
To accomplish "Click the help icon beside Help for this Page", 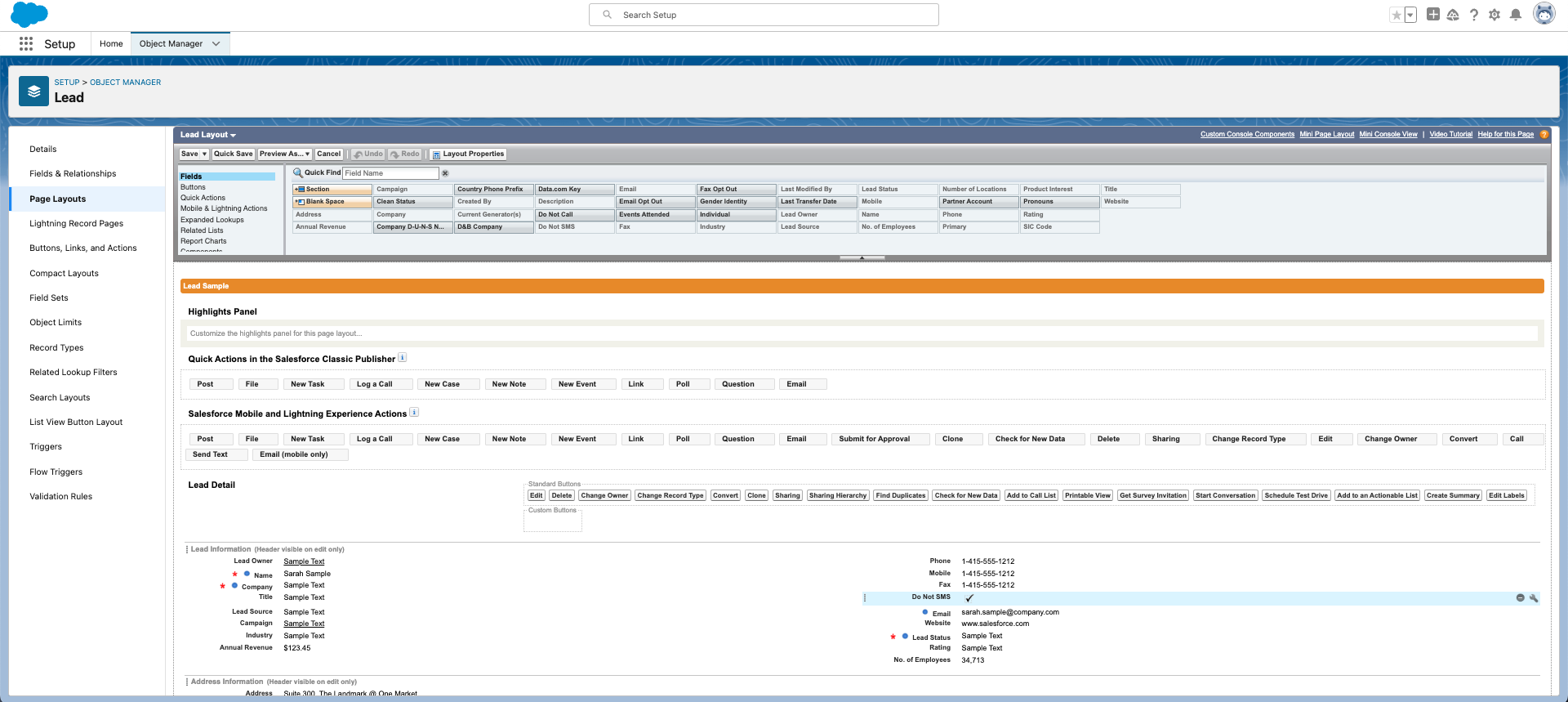I will 1543,135.
